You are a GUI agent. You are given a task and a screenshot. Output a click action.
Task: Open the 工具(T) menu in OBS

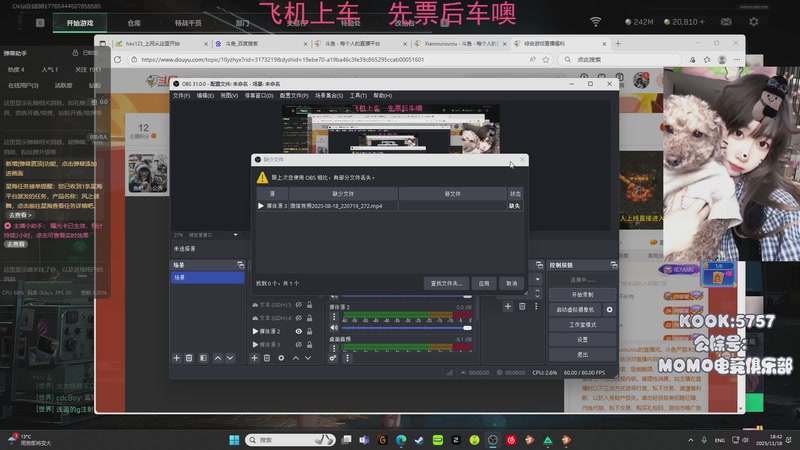point(358,96)
